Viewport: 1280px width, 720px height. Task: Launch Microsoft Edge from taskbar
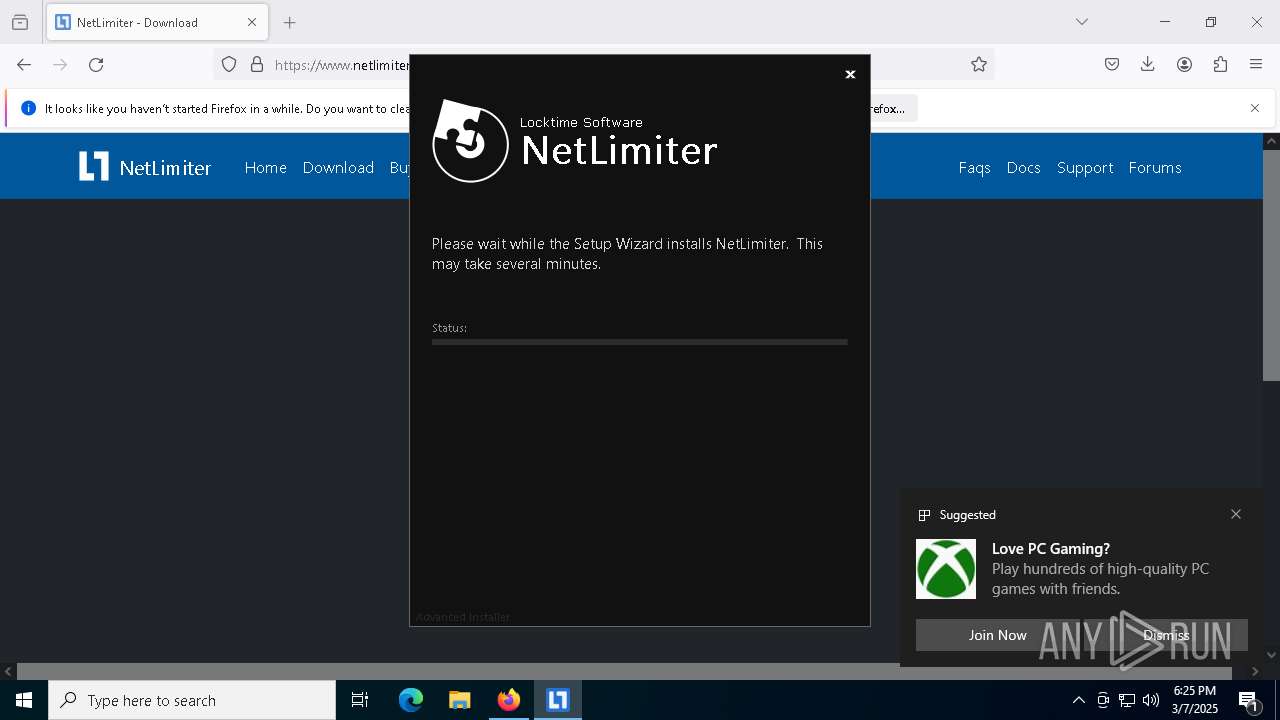click(411, 700)
